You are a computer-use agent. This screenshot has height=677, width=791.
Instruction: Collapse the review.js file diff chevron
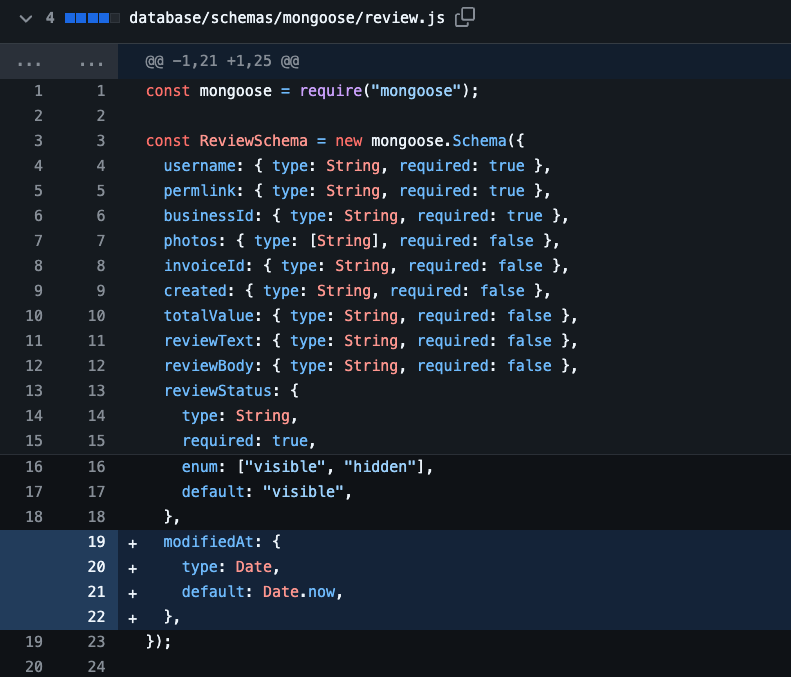coord(26,19)
